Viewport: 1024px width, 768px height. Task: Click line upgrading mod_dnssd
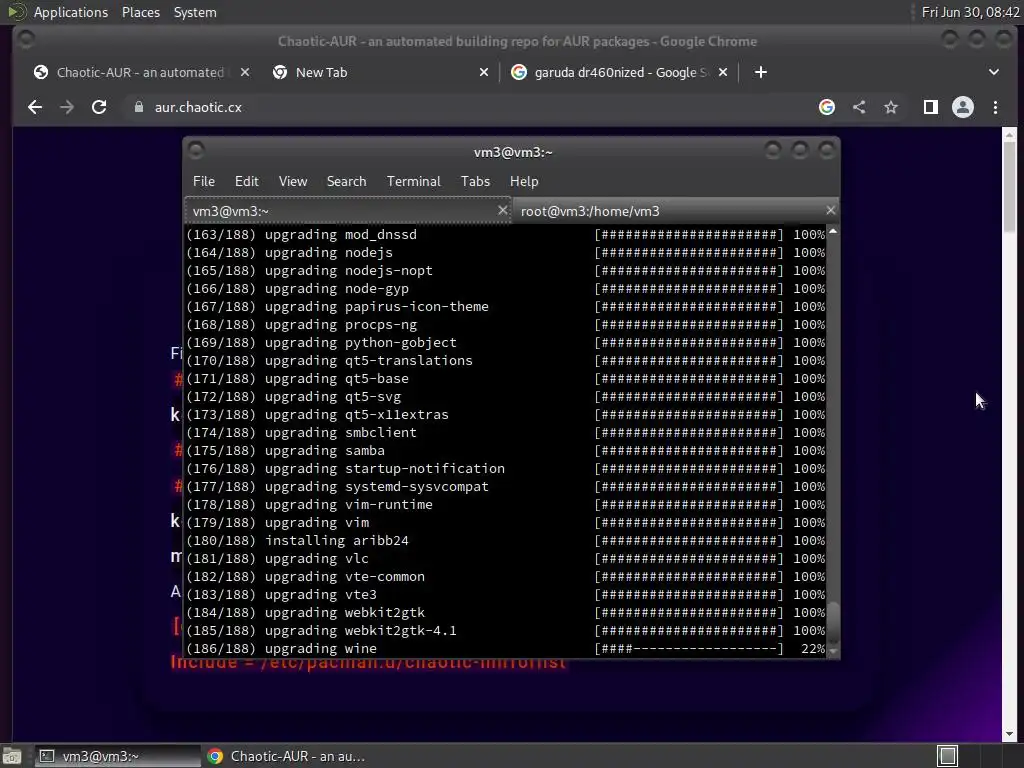coord(505,234)
